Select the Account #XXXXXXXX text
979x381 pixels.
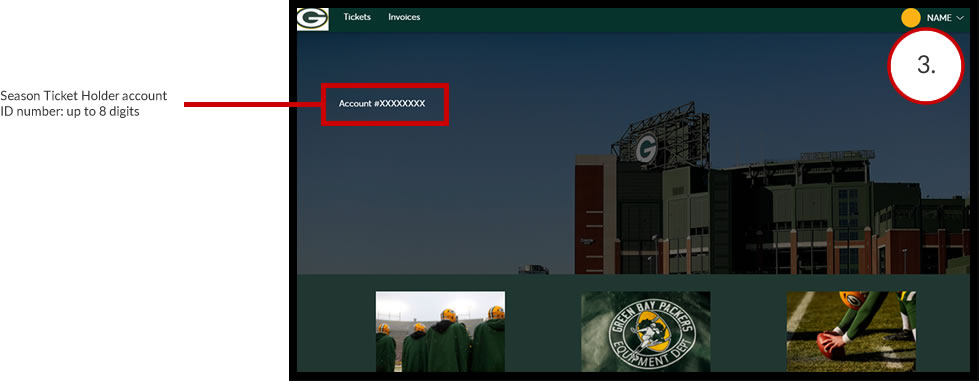(382, 104)
